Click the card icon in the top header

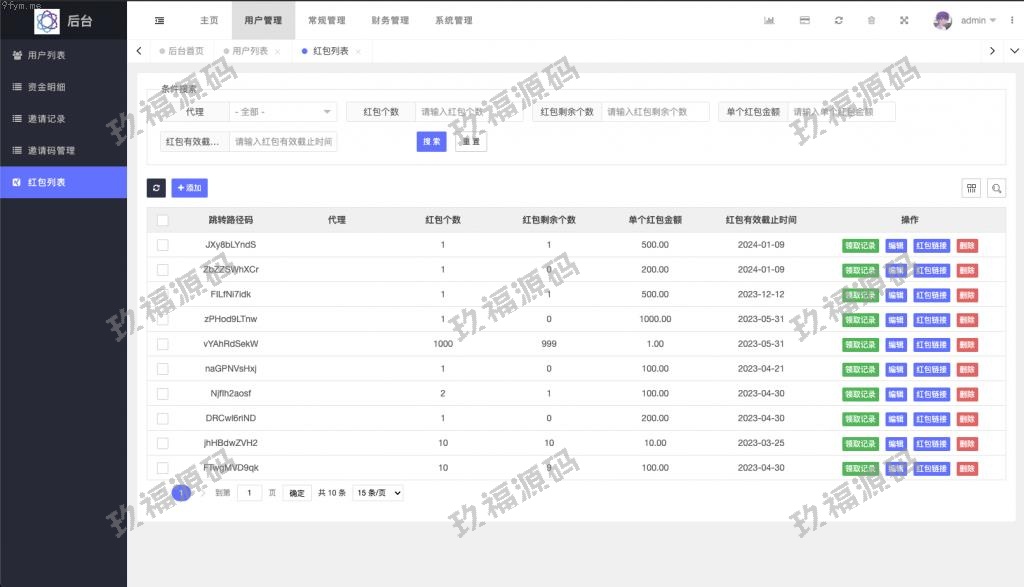[x=804, y=20]
